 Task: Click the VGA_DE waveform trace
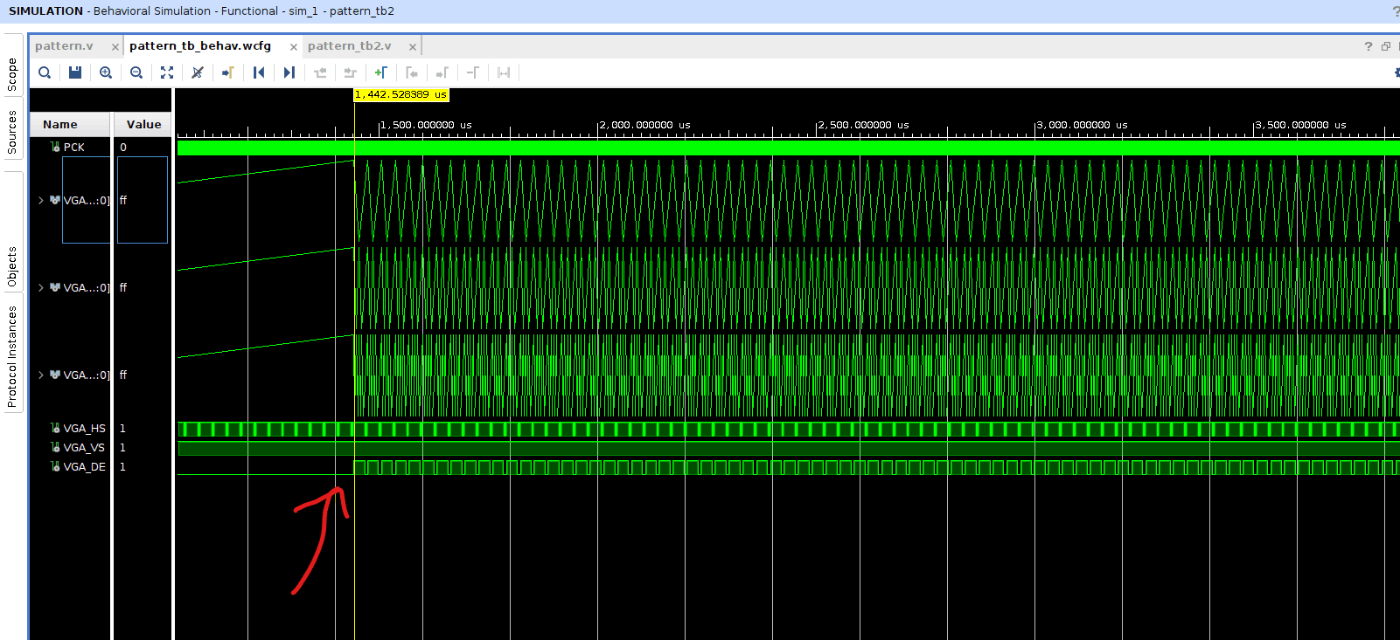pyautogui.click(x=788, y=467)
